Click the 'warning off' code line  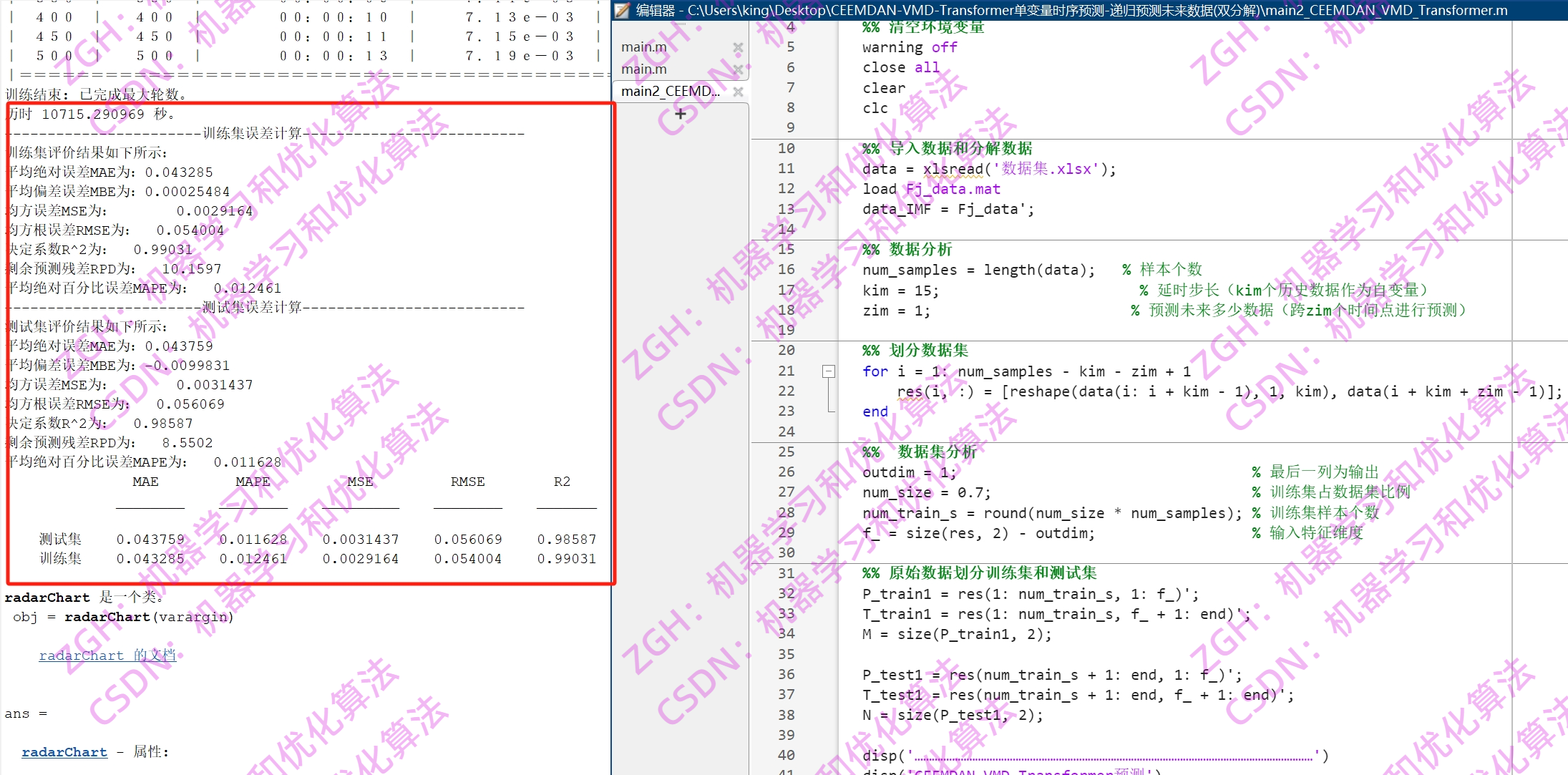pyautogui.click(x=909, y=47)
